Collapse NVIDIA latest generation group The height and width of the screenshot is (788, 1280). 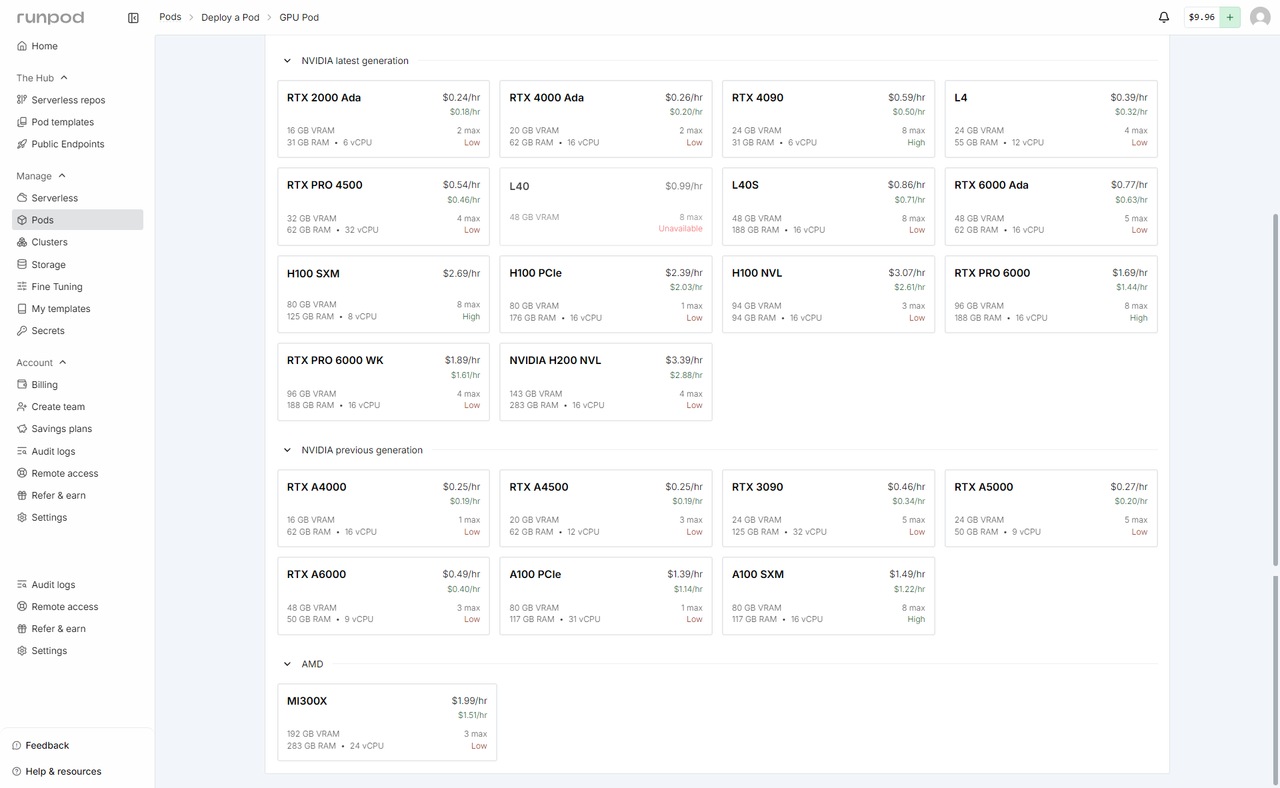(287, 61)
